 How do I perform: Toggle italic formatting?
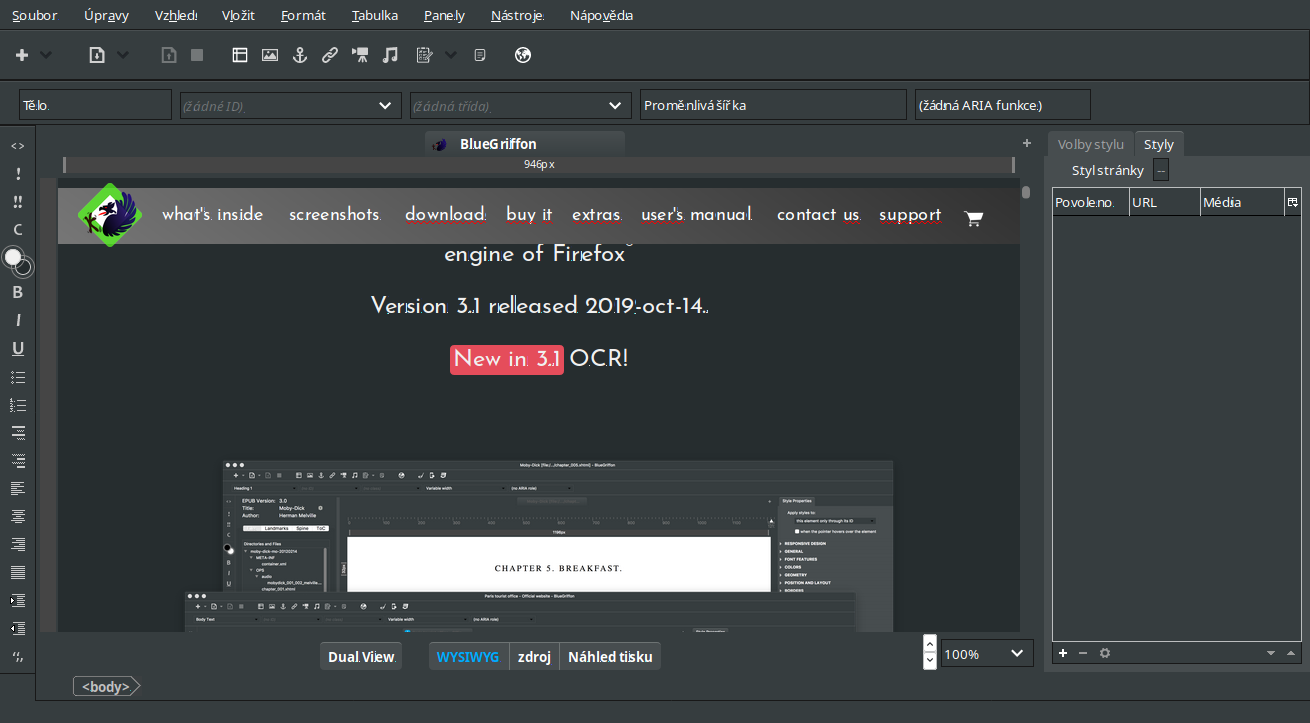(x=18, y=321)
